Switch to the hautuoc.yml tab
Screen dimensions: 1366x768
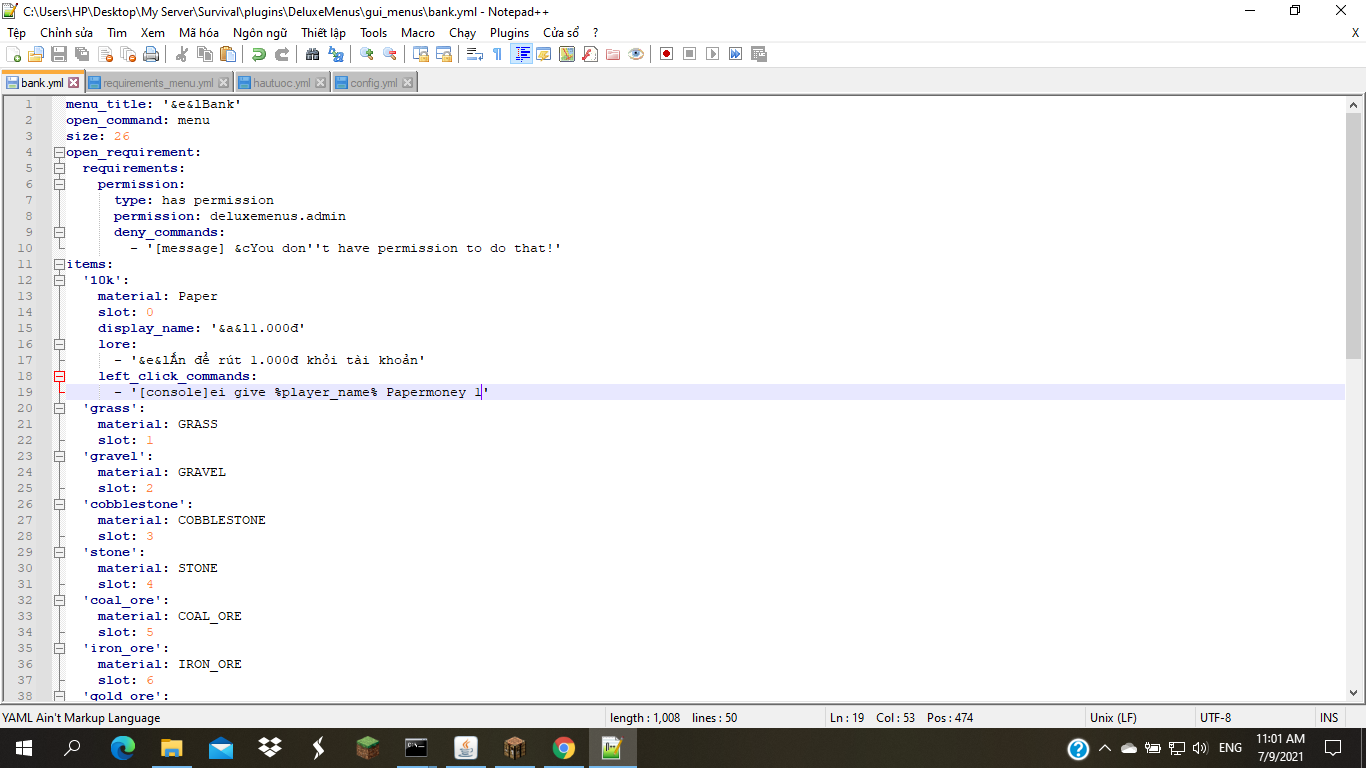coord(280,83)
